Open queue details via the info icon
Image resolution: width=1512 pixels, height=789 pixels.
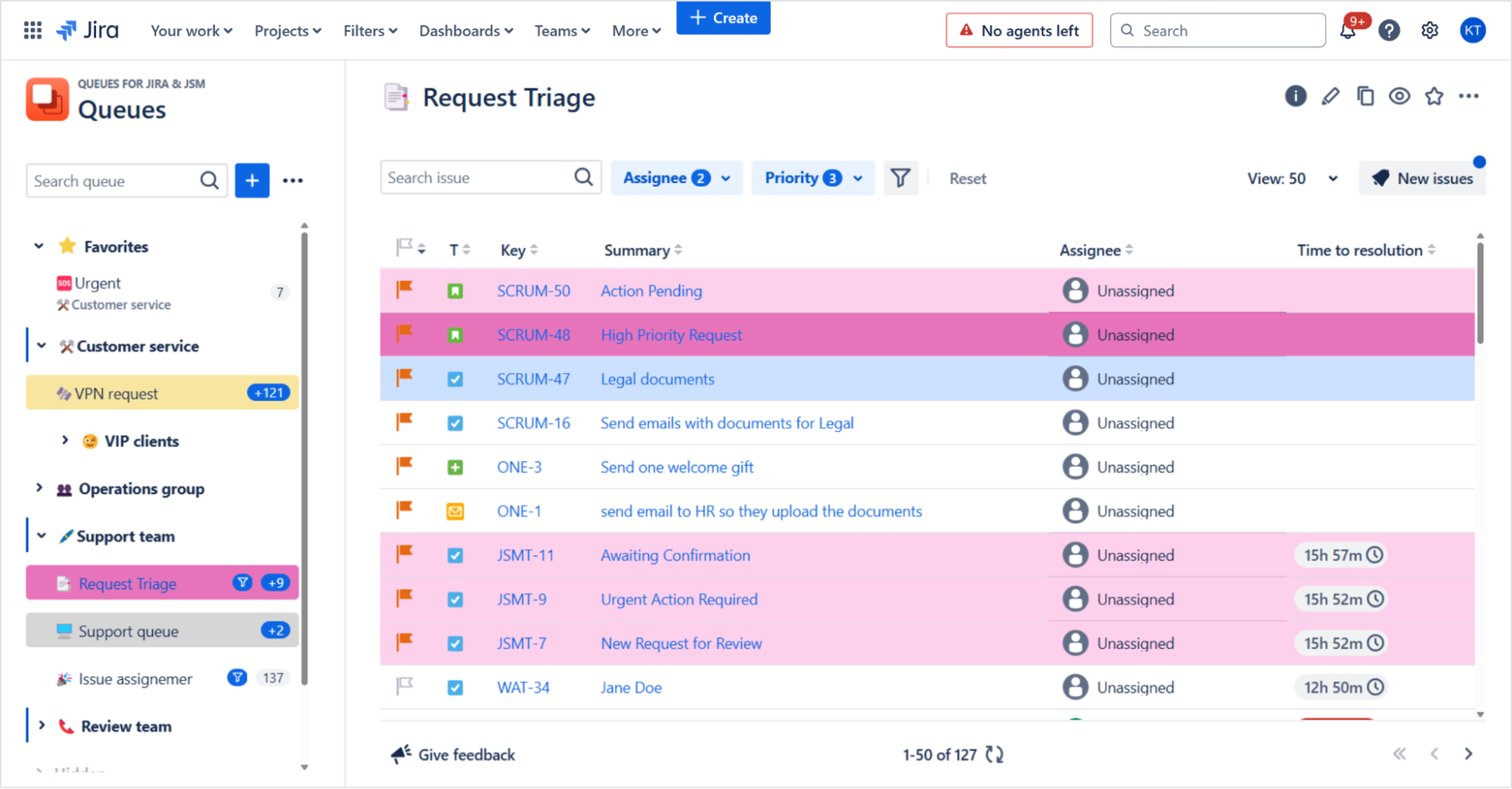pyautogui.click(x=1295, y=96)
